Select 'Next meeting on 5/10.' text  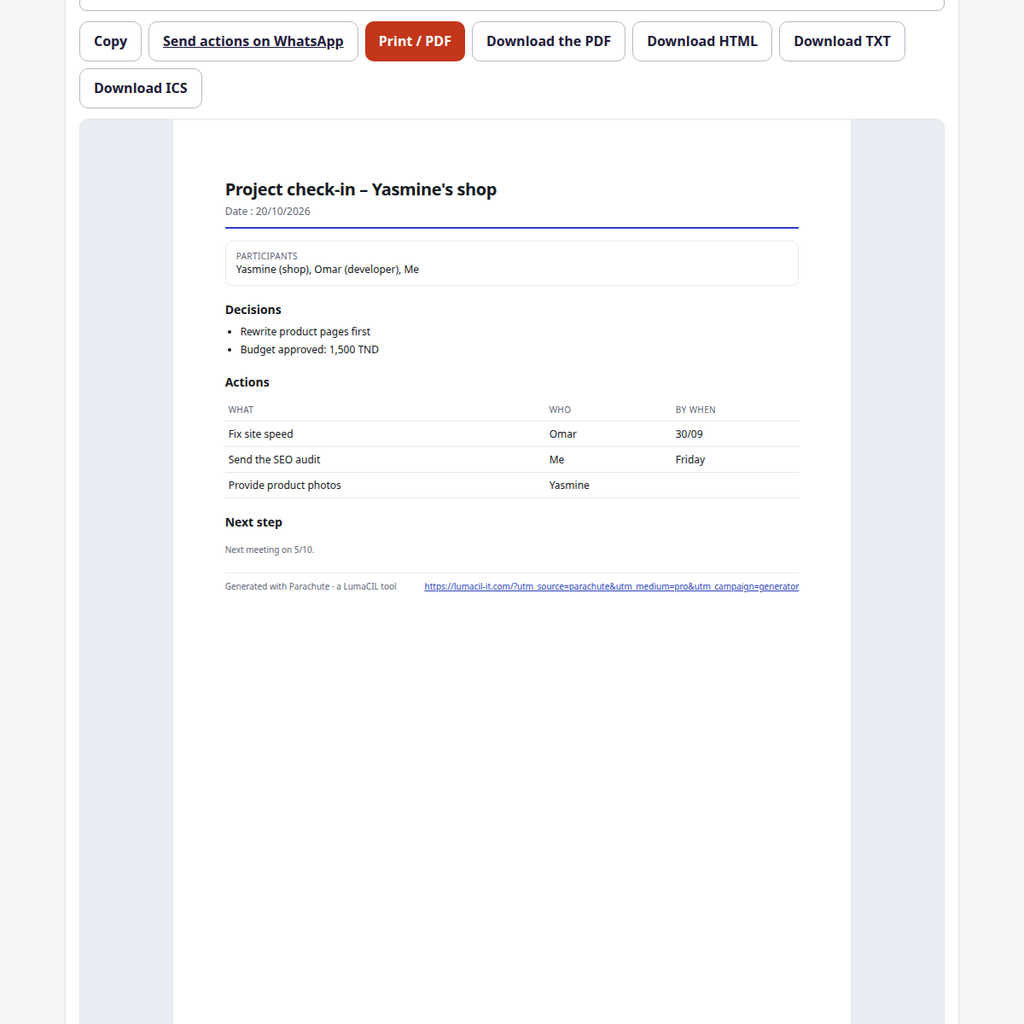(270, 550)
